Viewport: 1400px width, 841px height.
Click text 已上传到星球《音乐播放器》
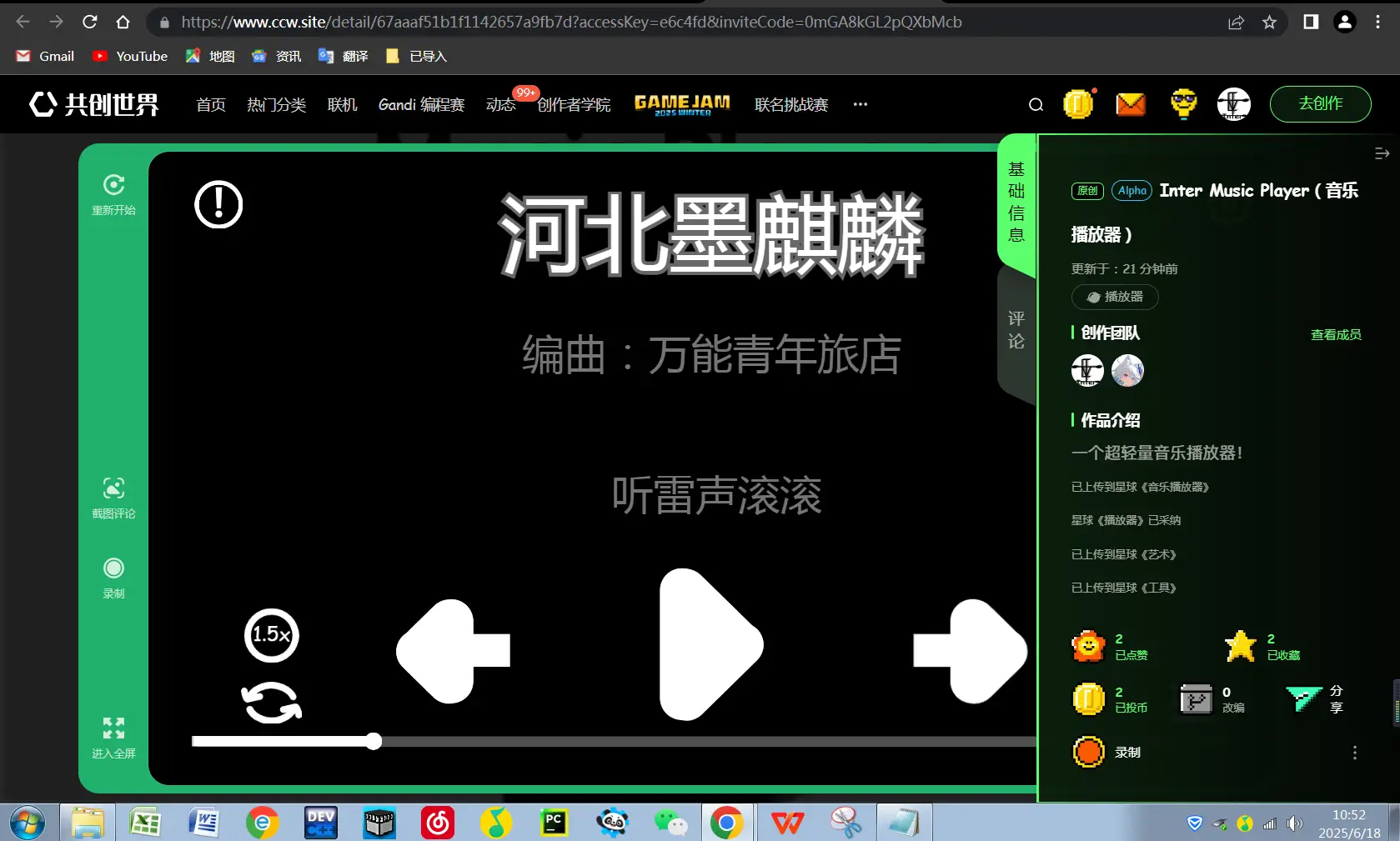click(1140, 487)
